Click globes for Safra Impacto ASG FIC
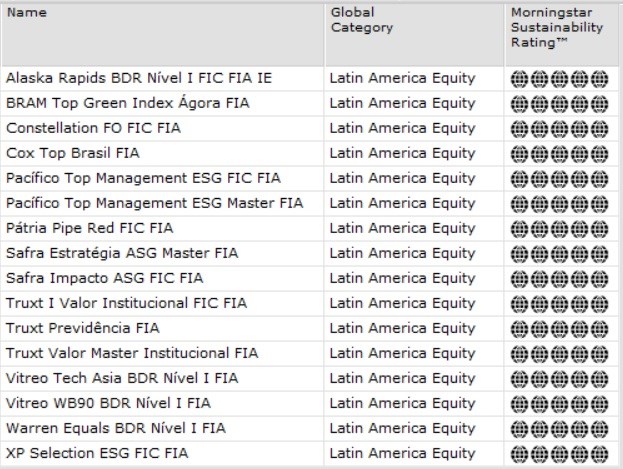This screenshot has width=623, height=469. [x=559, y=278]
